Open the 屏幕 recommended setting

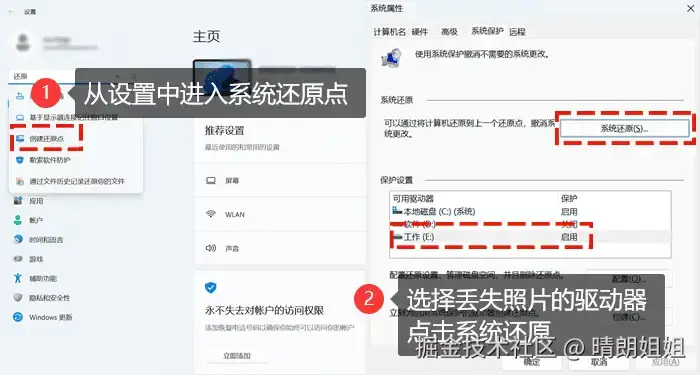coord(279,180)
